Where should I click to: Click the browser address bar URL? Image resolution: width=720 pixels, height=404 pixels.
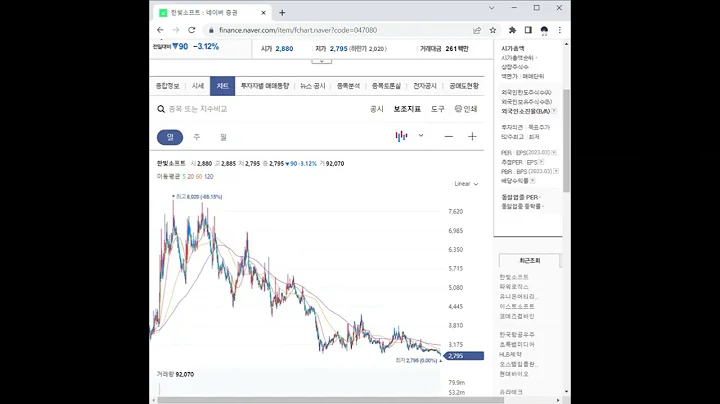point(298,30)
